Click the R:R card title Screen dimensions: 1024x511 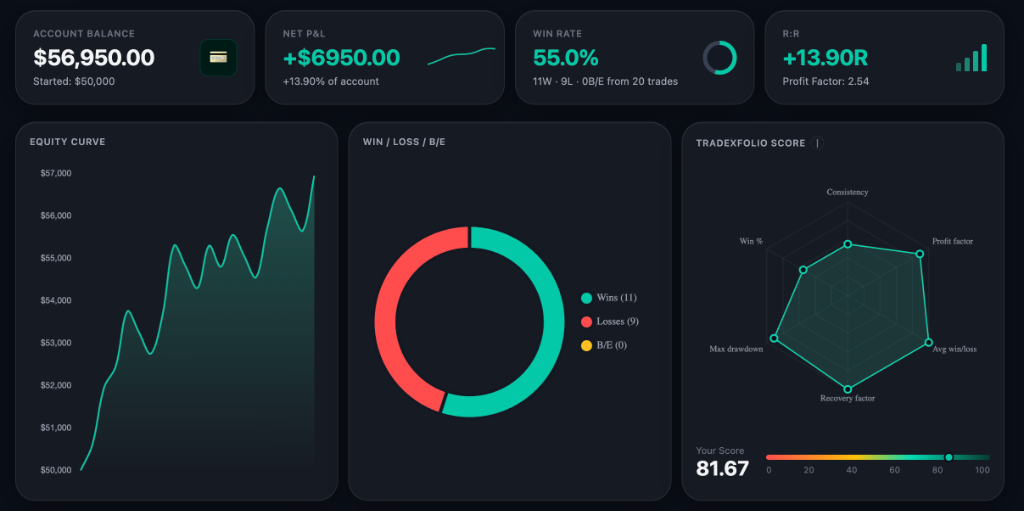(792, 33)
